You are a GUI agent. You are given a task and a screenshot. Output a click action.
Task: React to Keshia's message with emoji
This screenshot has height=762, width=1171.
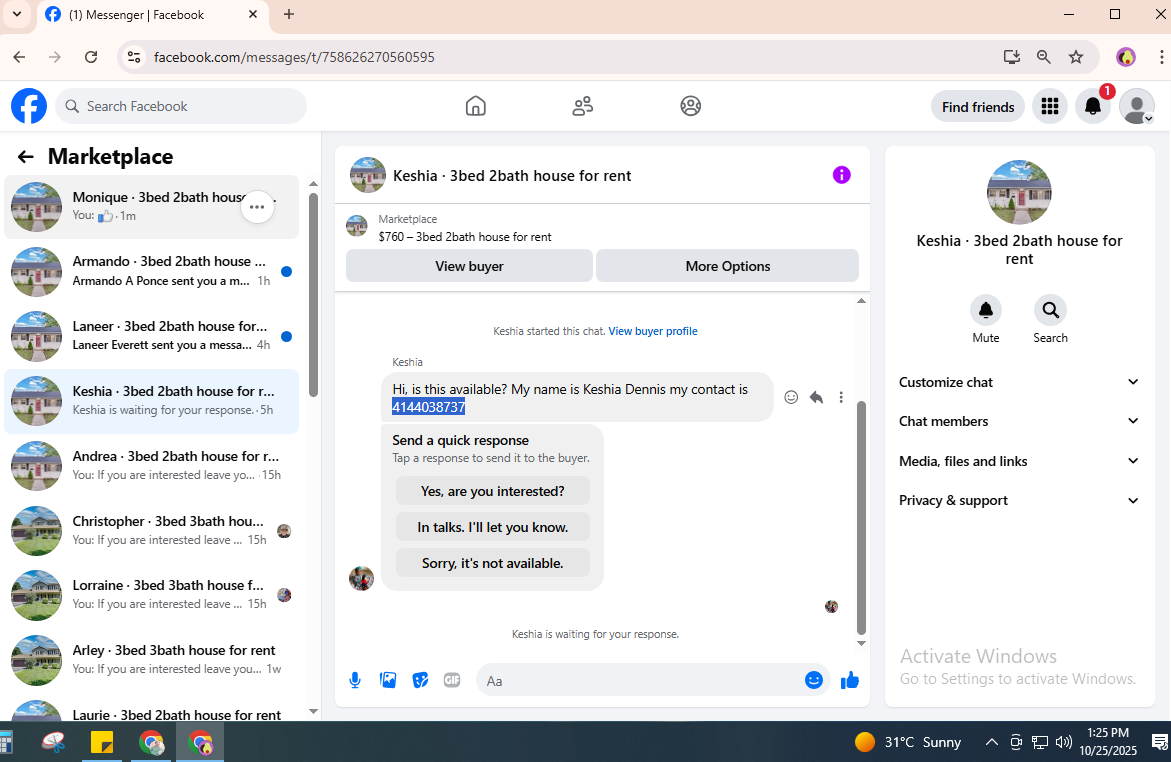pos(791,397)
